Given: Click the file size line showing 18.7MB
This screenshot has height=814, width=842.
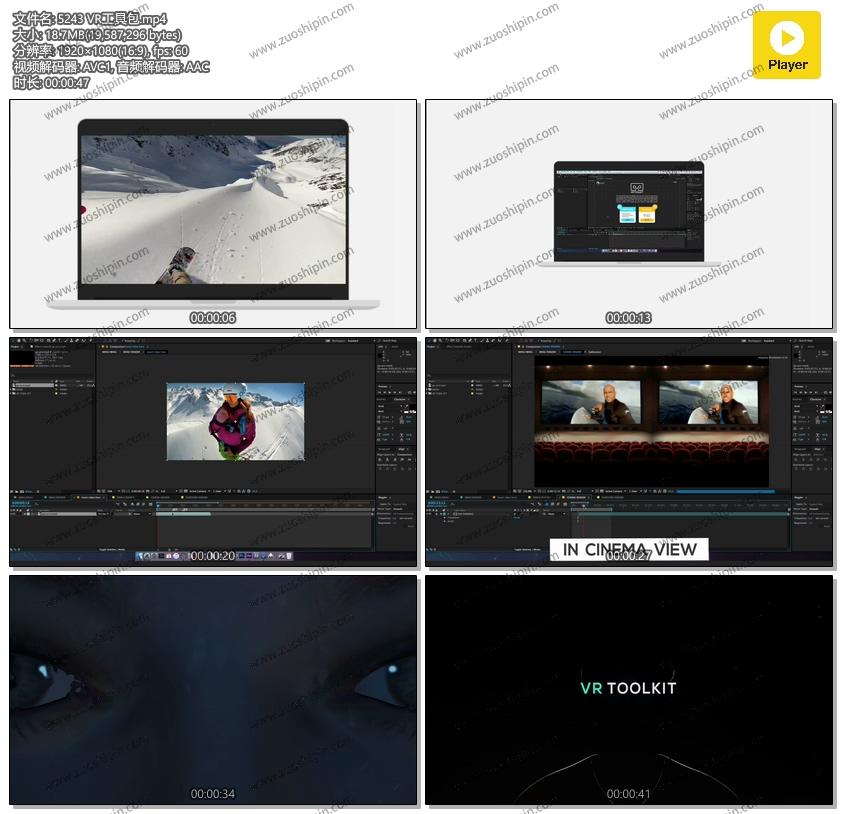Looking at the screenshot, I should click(97, 35).
